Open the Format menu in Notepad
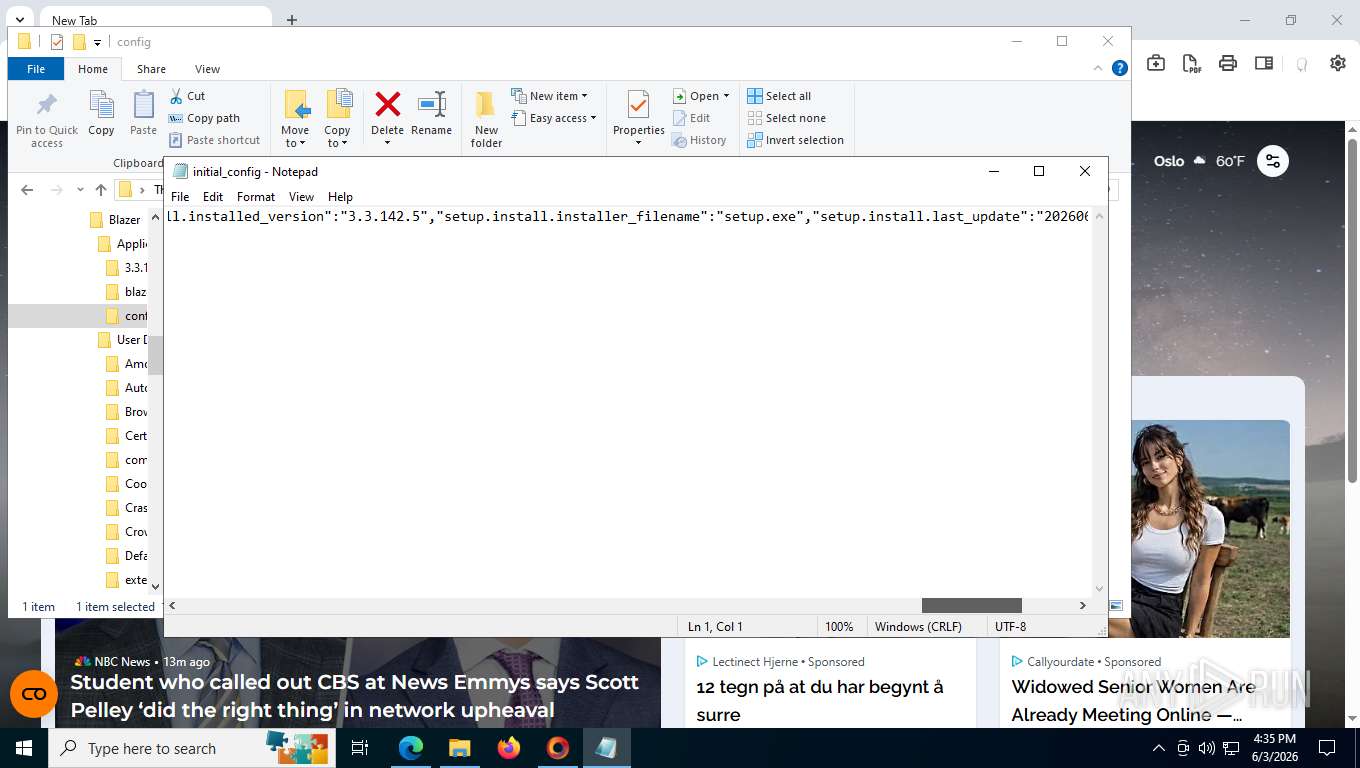This screenshot has height=768, width=1360. pyautogui.click(x=256, y=197)
